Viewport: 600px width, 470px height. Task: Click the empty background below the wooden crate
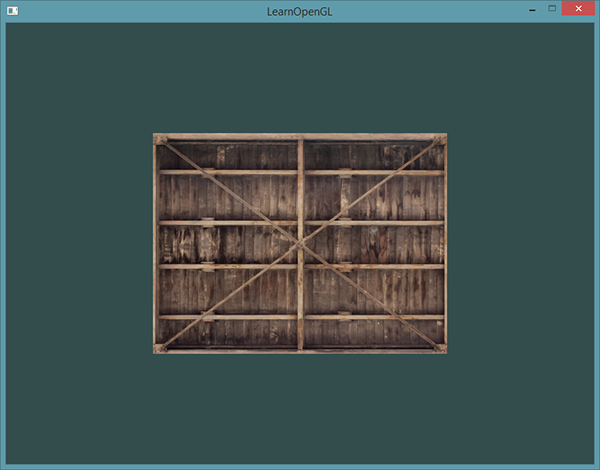(300, 408)
